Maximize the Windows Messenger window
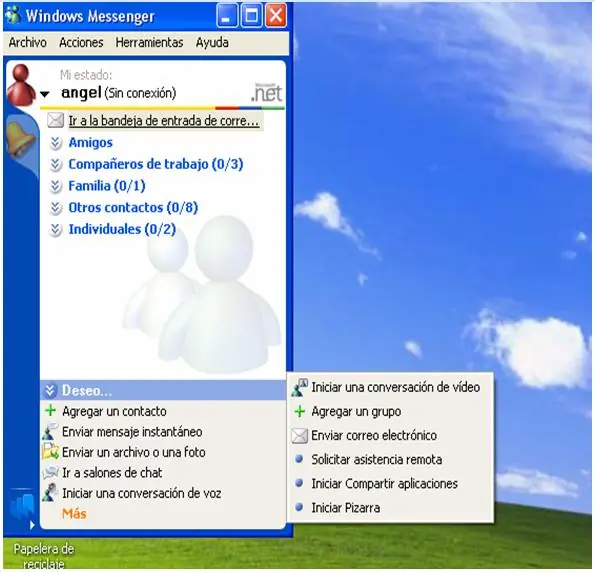Image resolution: width=595 pixels, height=572 pixels. pos(251,16)
